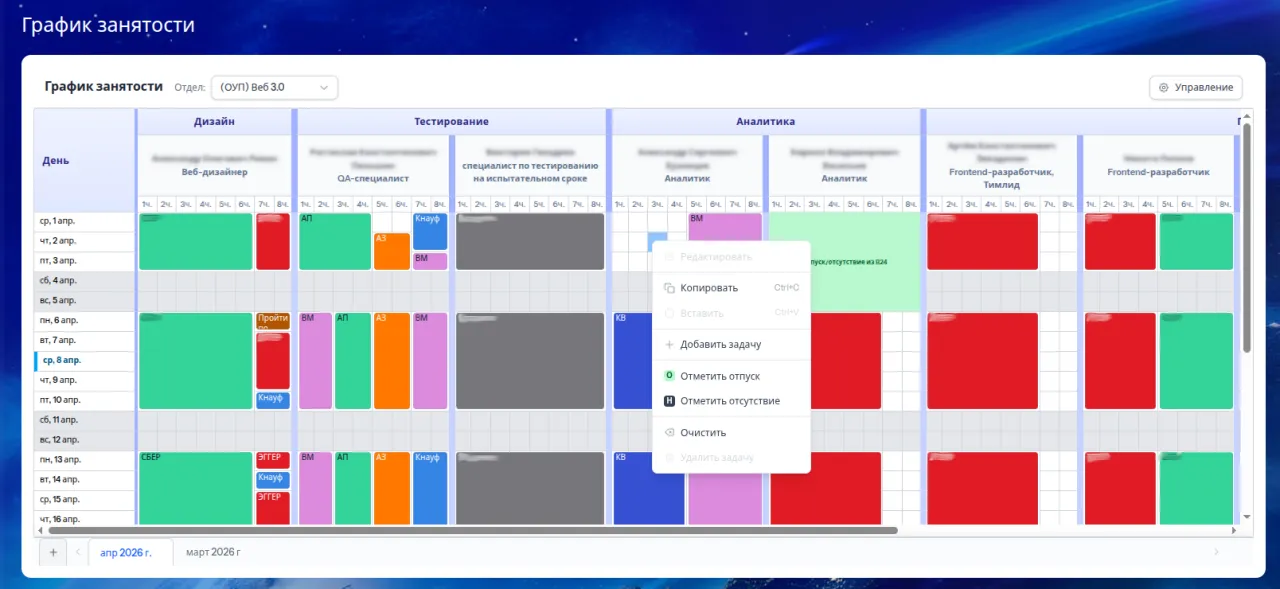This screenshot has height=589, width=1280.
Task: Select the апр 2026 г. sheet tab
Action: point(126,552)
